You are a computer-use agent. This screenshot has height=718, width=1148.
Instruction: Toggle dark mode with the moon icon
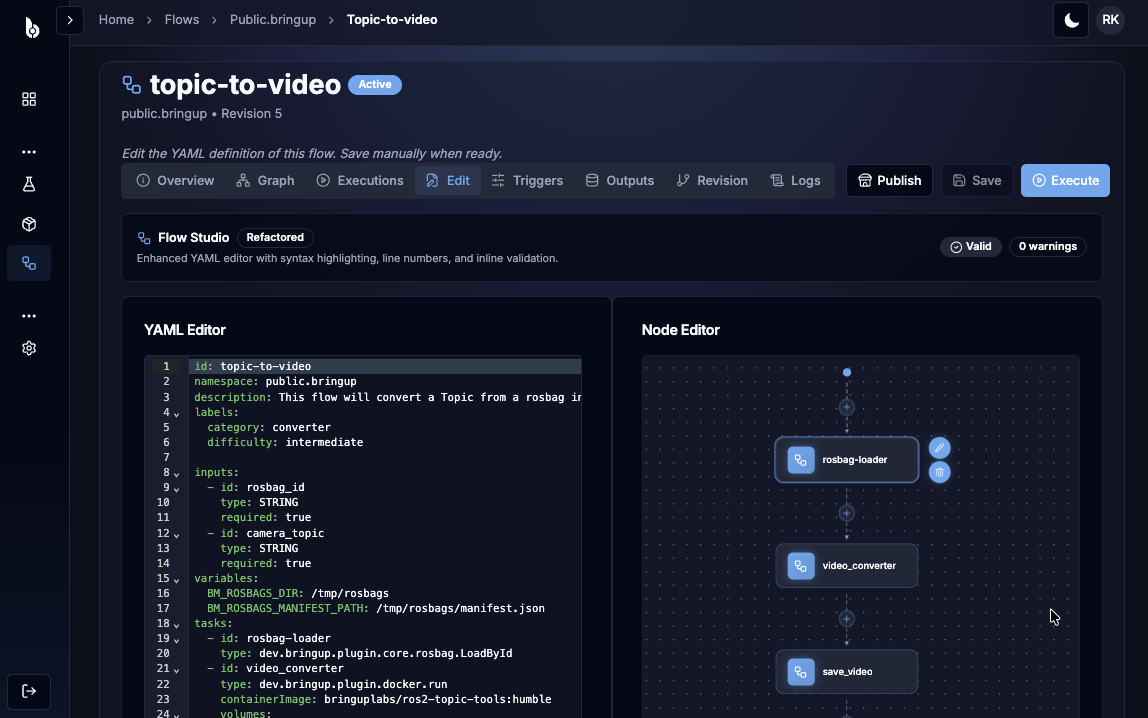pyautogui.click(x=1070, y=19)
